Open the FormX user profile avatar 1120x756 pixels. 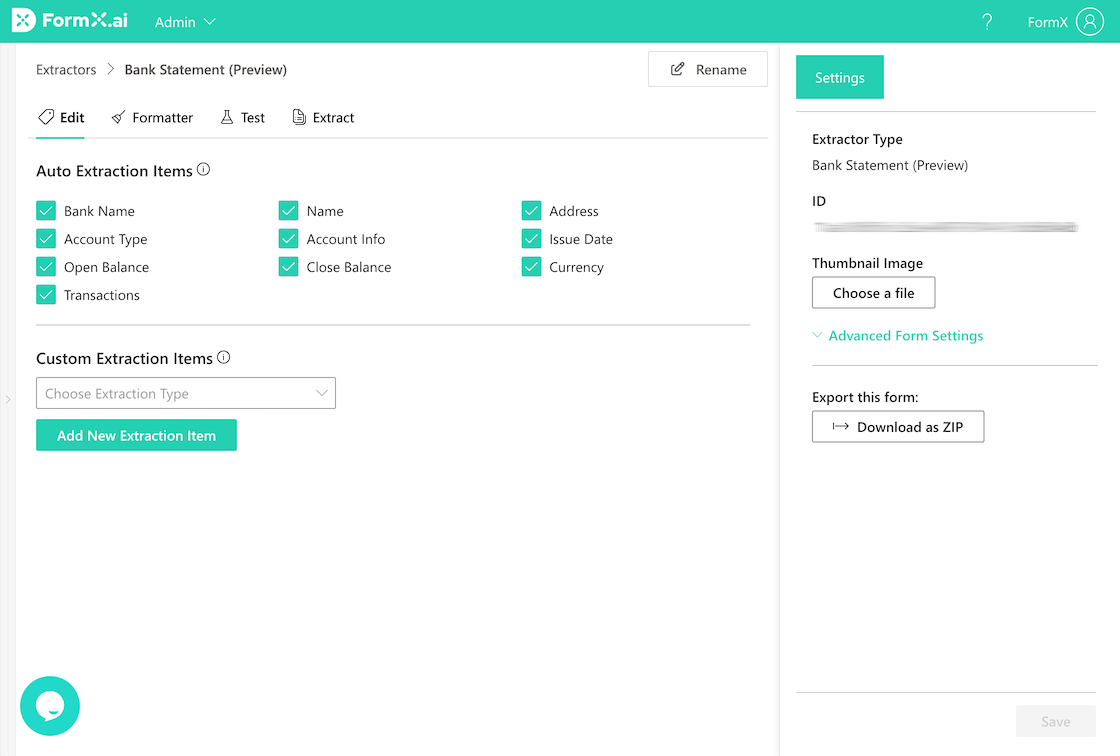[x=1089, y=21]
